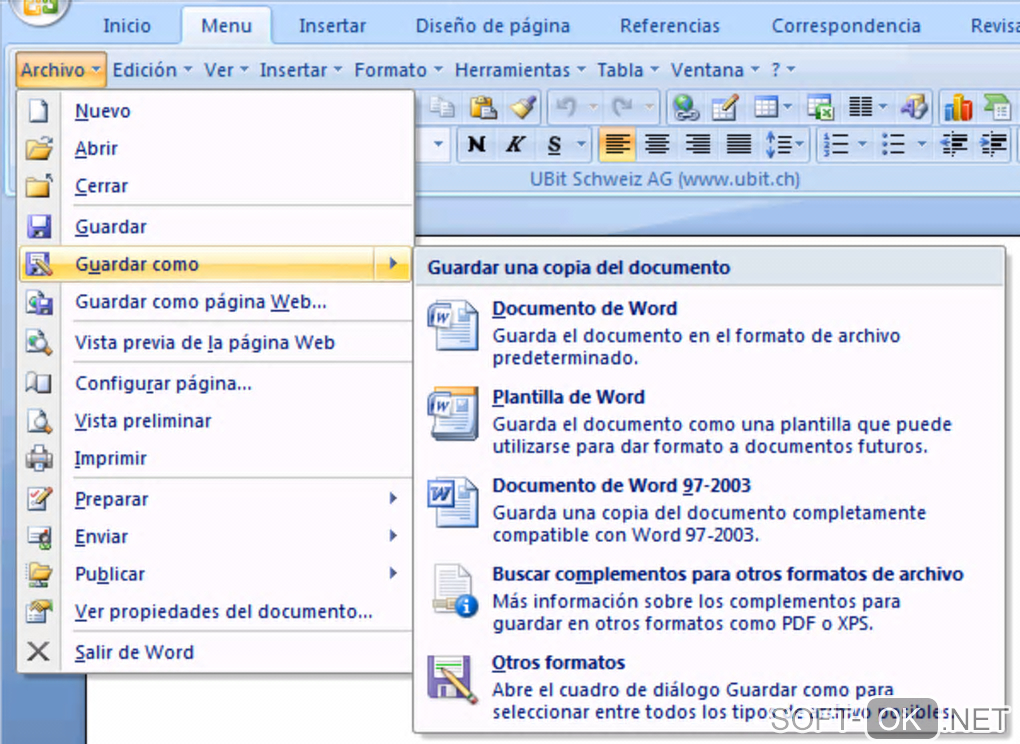
Task: Choose Nuevo from the Archivo menu
Action: (215, 111)
